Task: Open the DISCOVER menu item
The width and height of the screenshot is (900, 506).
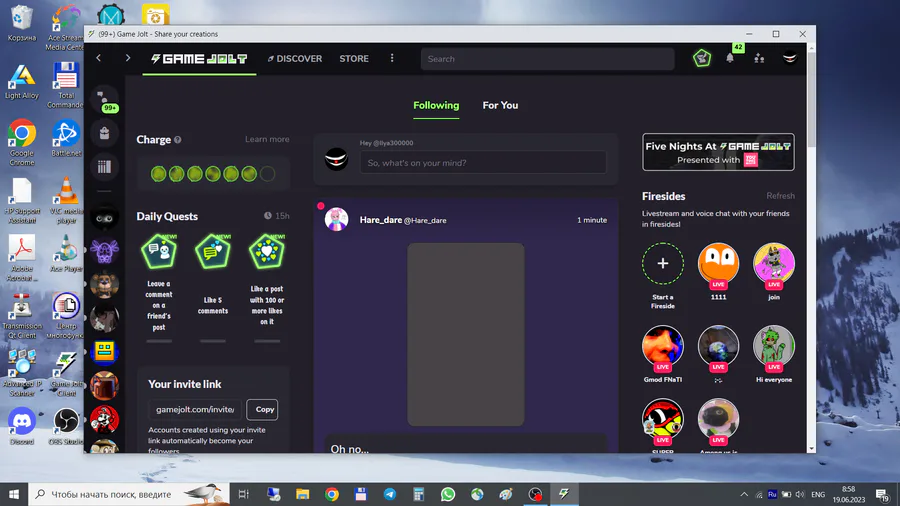Action: 295,59
